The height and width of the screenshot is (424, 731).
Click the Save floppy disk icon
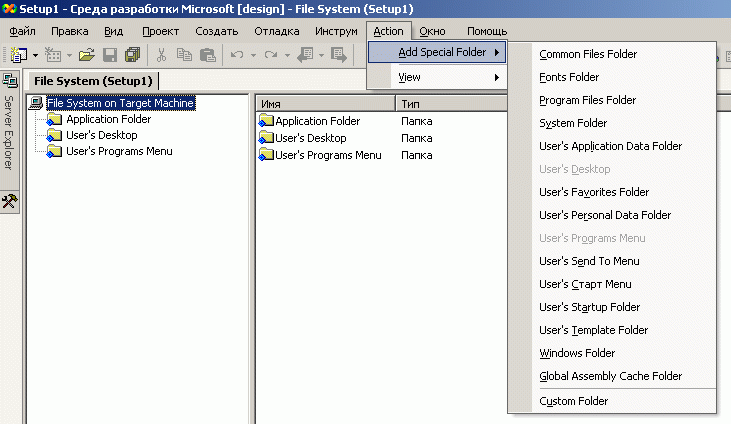(x=110, y=55)
